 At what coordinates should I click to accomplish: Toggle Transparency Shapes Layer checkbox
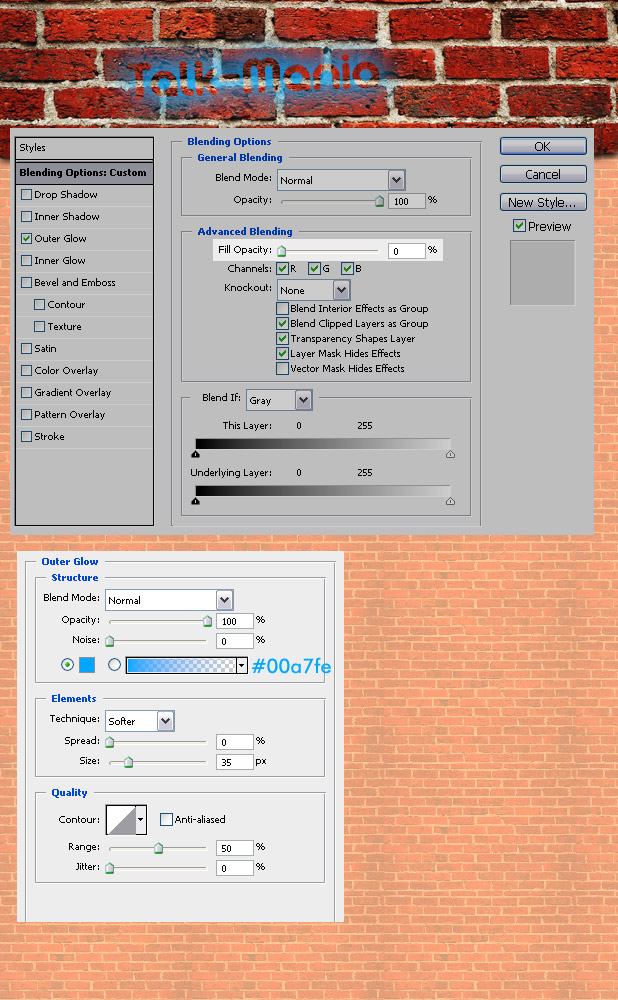click(283, 339)
